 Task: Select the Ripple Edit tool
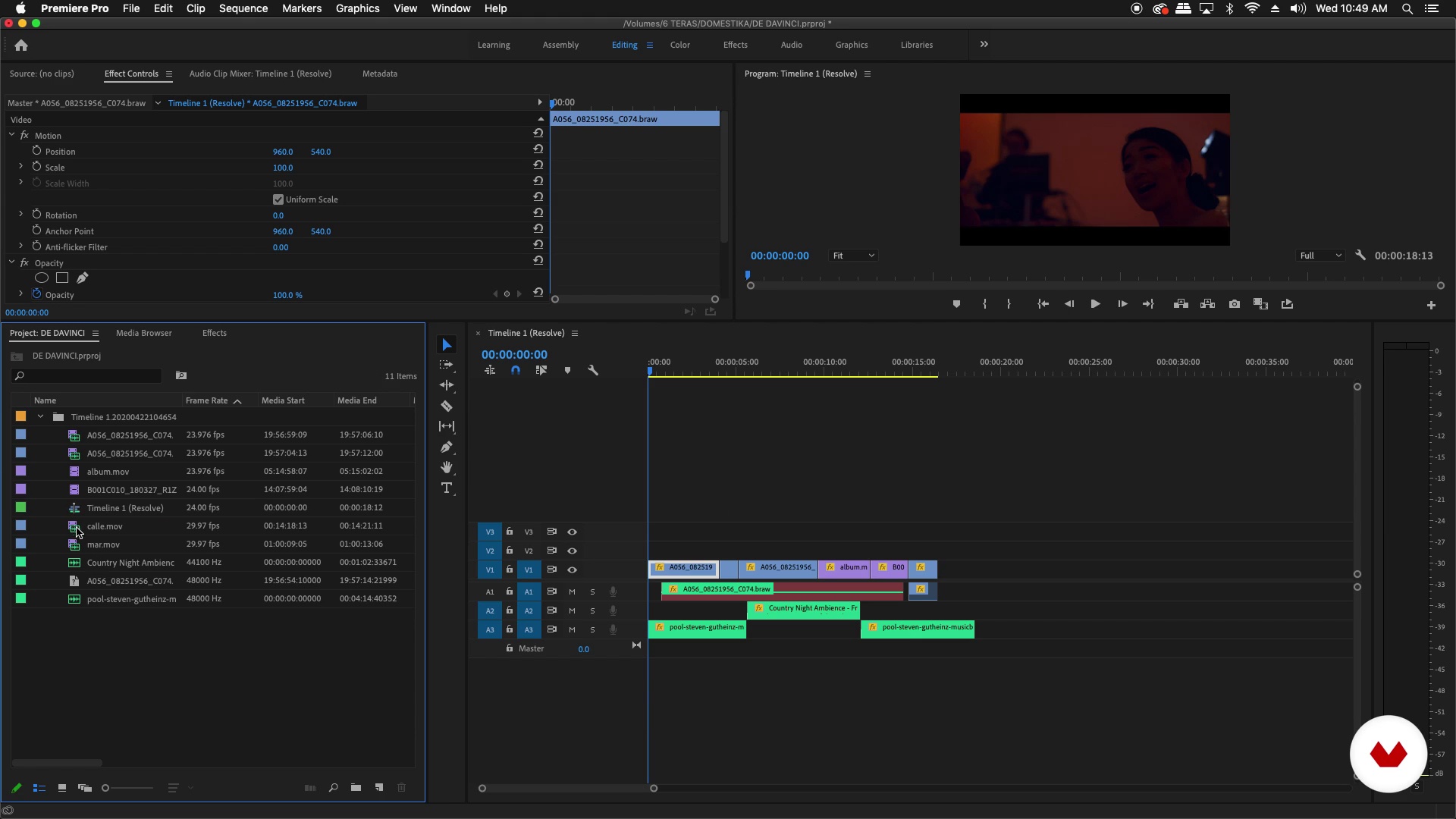click(x=447, y=385)
